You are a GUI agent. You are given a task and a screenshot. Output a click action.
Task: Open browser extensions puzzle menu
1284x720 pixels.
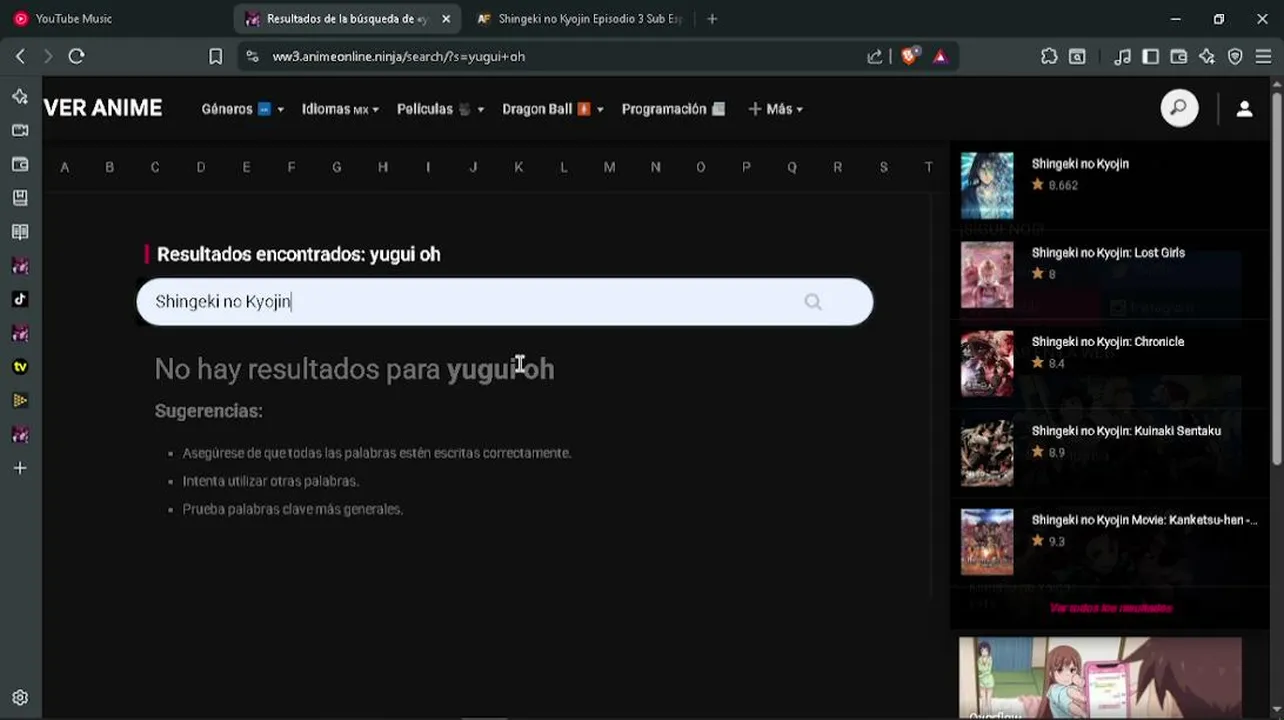tap(1049, 57)
